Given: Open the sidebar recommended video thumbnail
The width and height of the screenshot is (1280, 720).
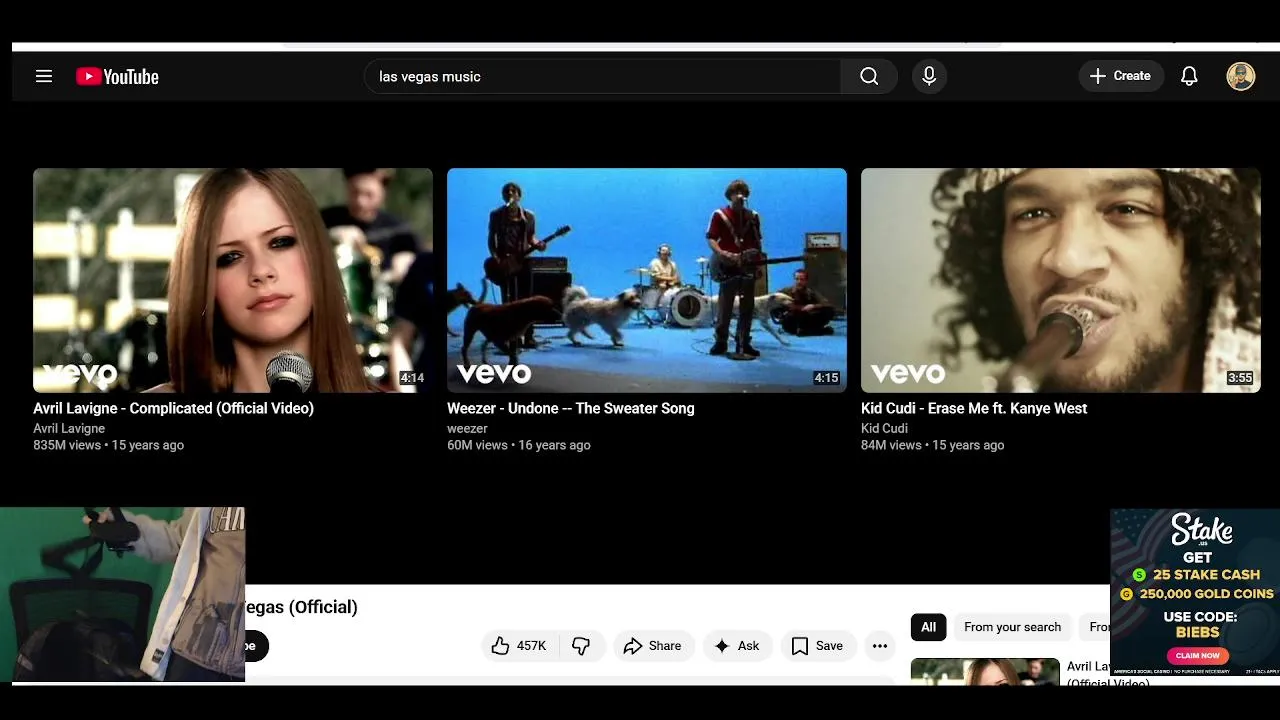Looking at the screenshot, I should pos(985,671).
